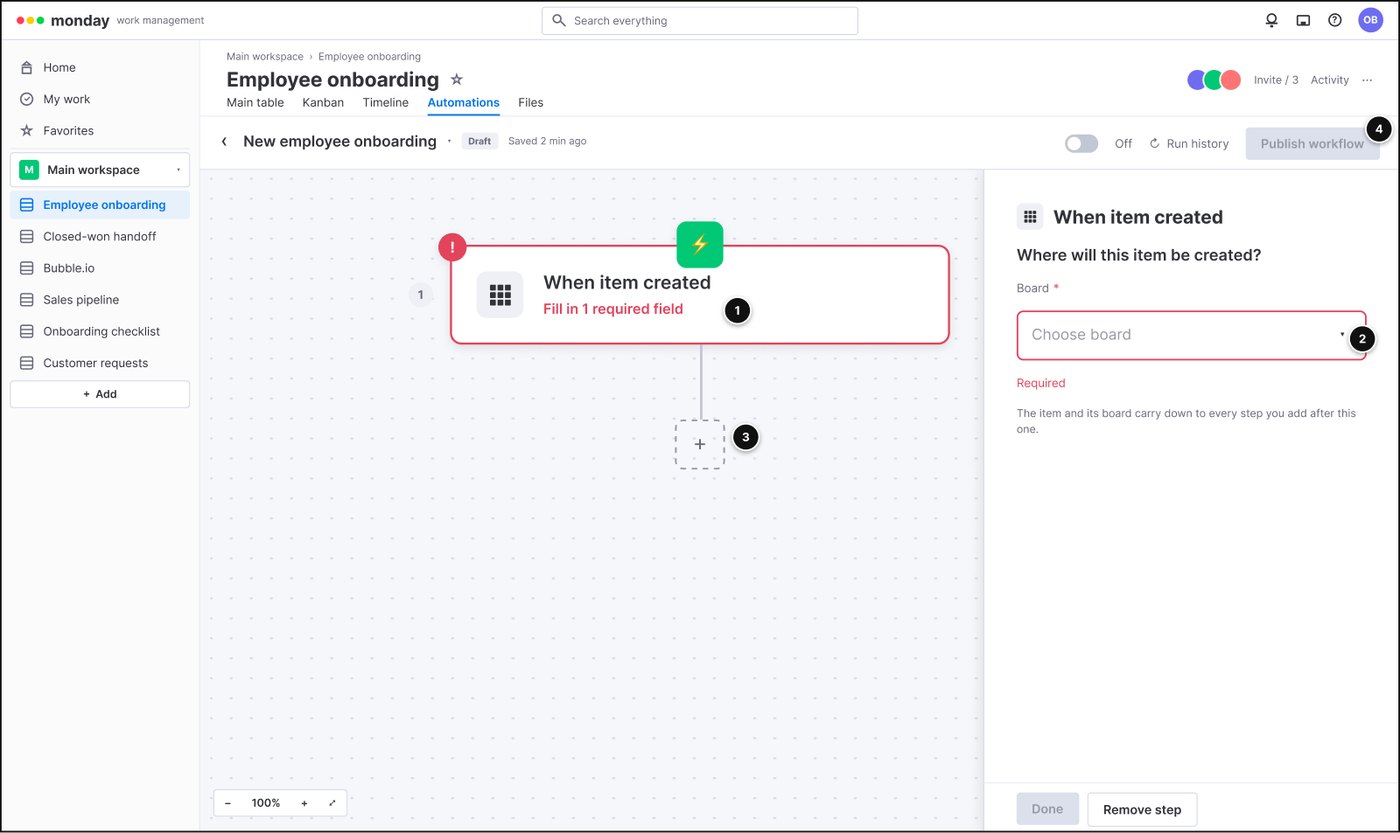
Task: Open the notifications bell icon
Action: click(x=1271, y=20)
